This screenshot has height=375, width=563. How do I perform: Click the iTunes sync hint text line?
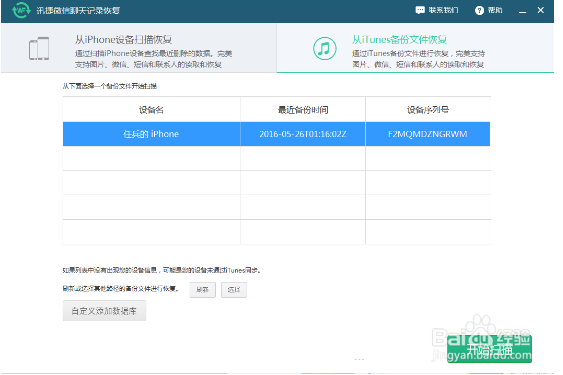click(161, 270)
